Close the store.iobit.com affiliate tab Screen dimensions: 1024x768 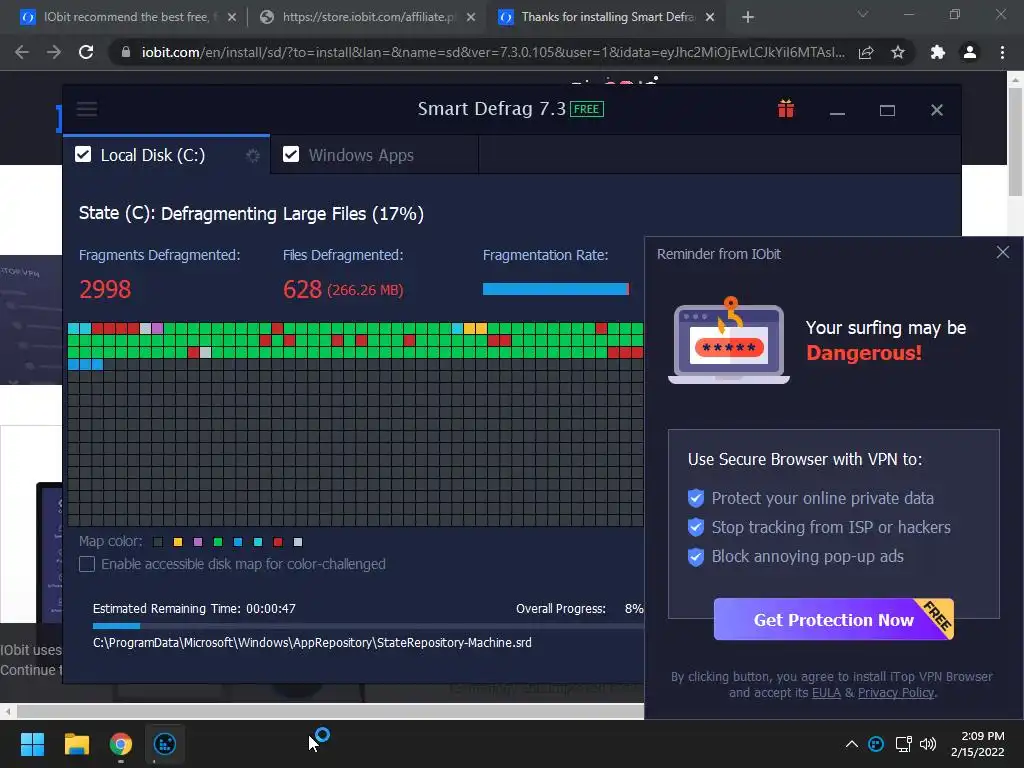(x=471, y=17)
